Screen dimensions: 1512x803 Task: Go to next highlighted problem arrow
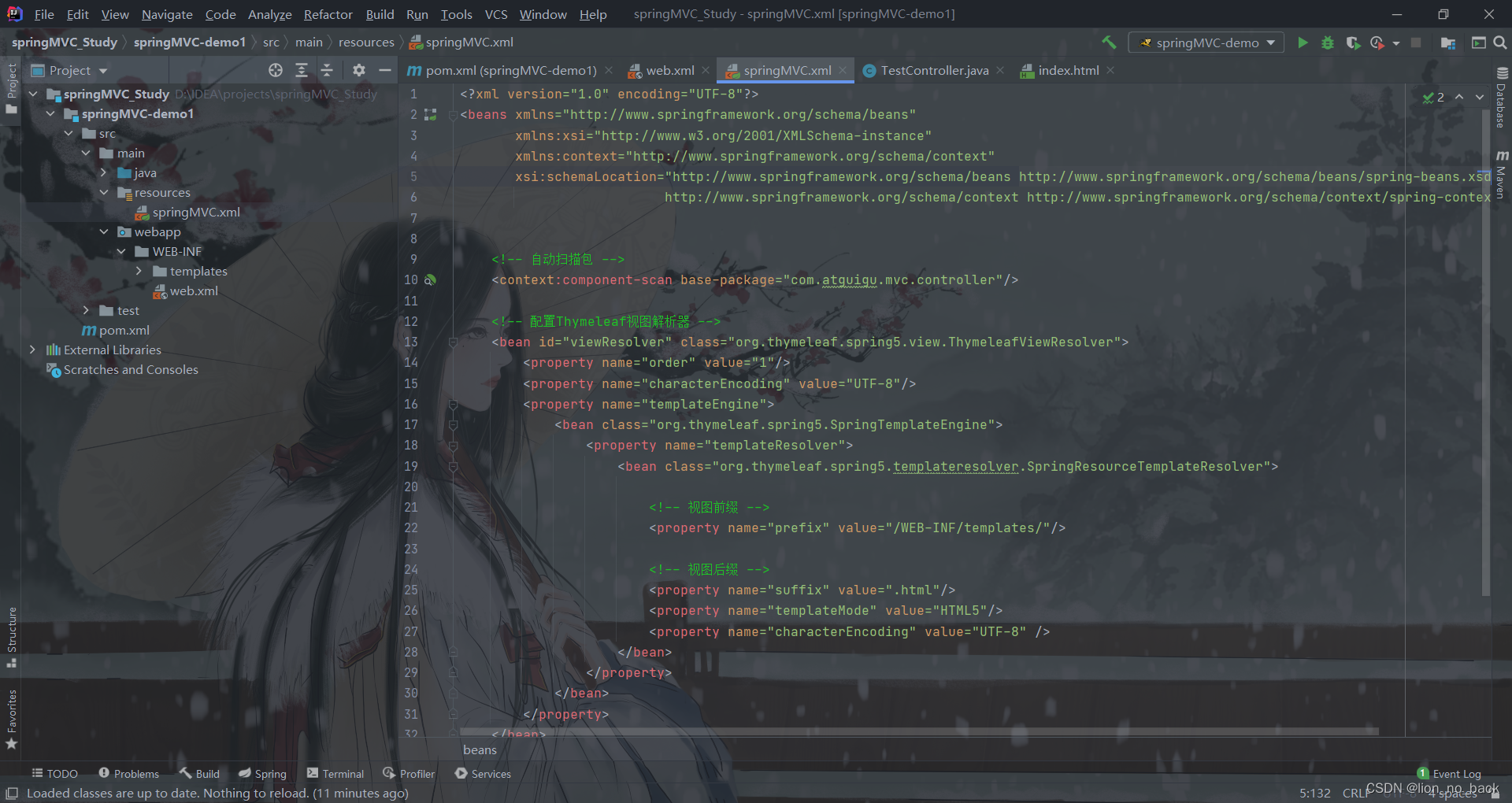[x=1480, y=97]
